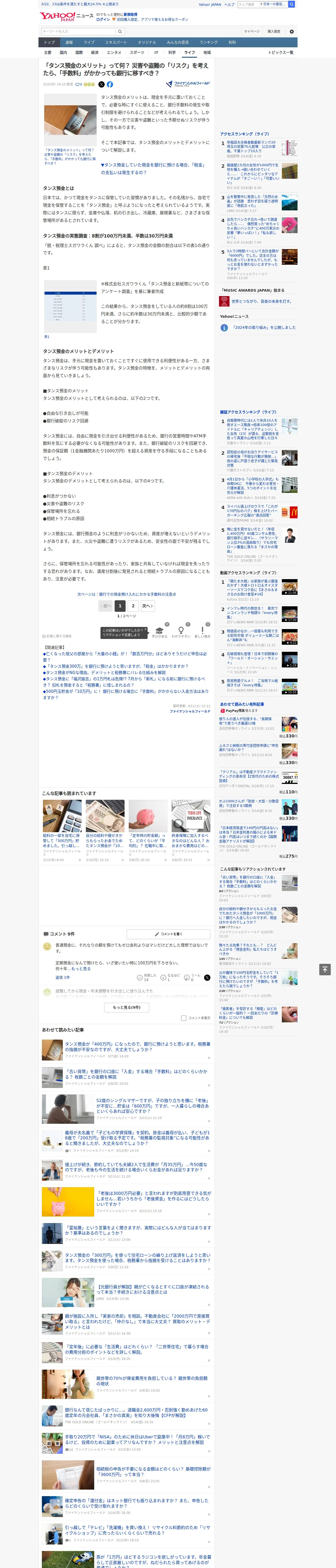Open the settings gear icon
This screenshot has width=336, height=1568.
coord(292,31)
